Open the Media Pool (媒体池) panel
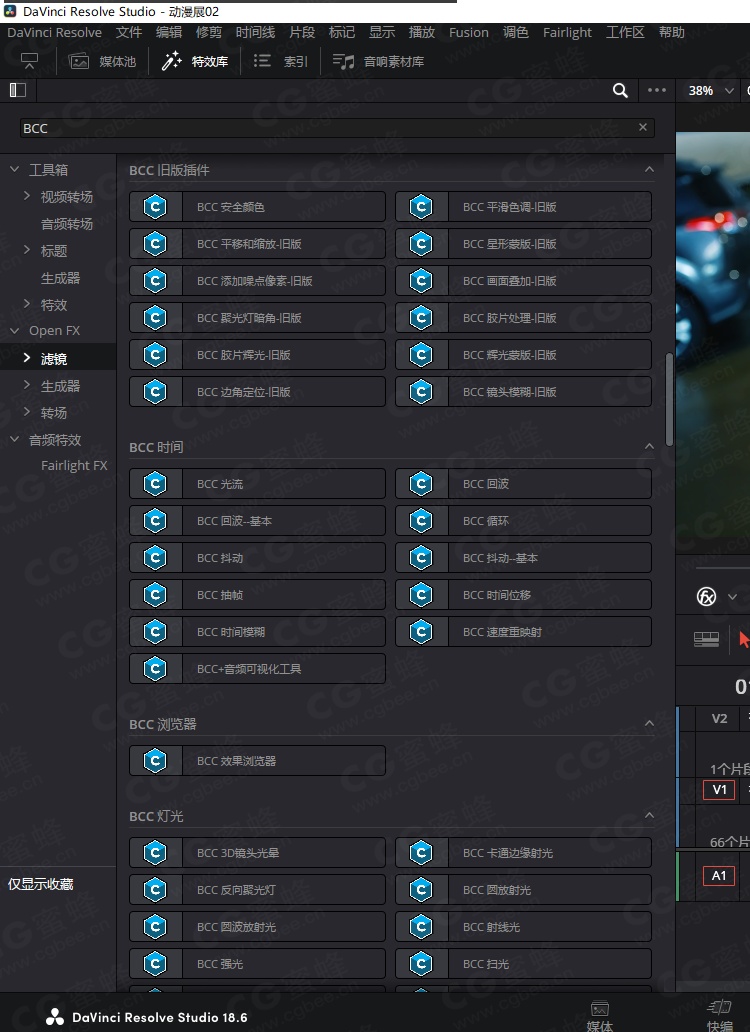Screen dimensions: 750x1032 click(102, 62)
